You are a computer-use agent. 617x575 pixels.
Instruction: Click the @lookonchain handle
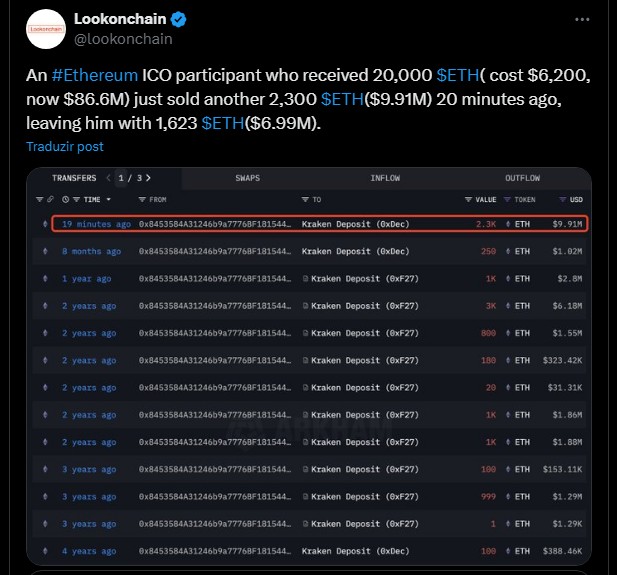[123, 39]
